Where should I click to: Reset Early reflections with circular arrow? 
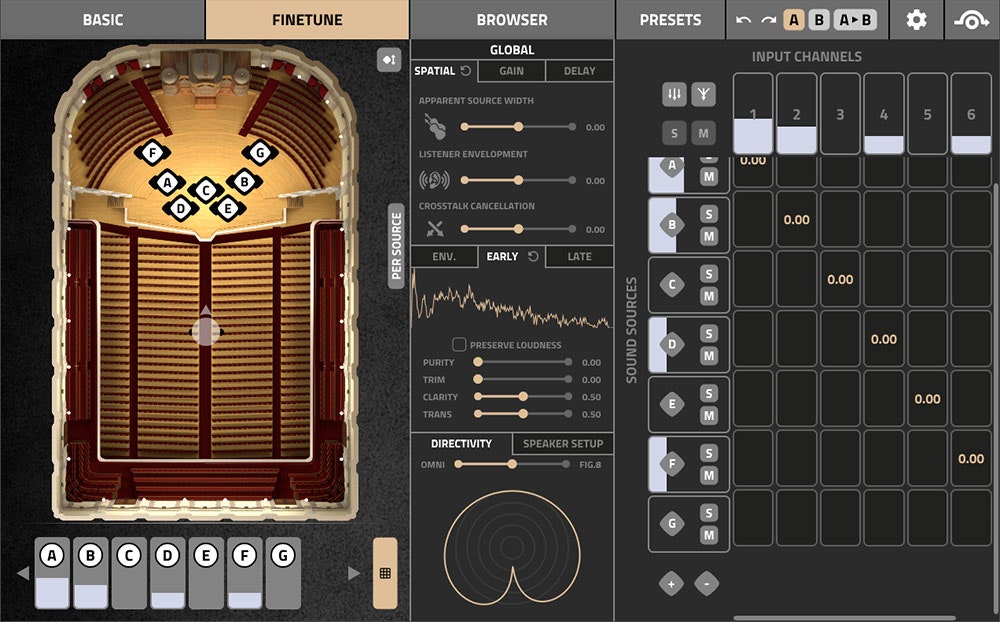[534, 256]
